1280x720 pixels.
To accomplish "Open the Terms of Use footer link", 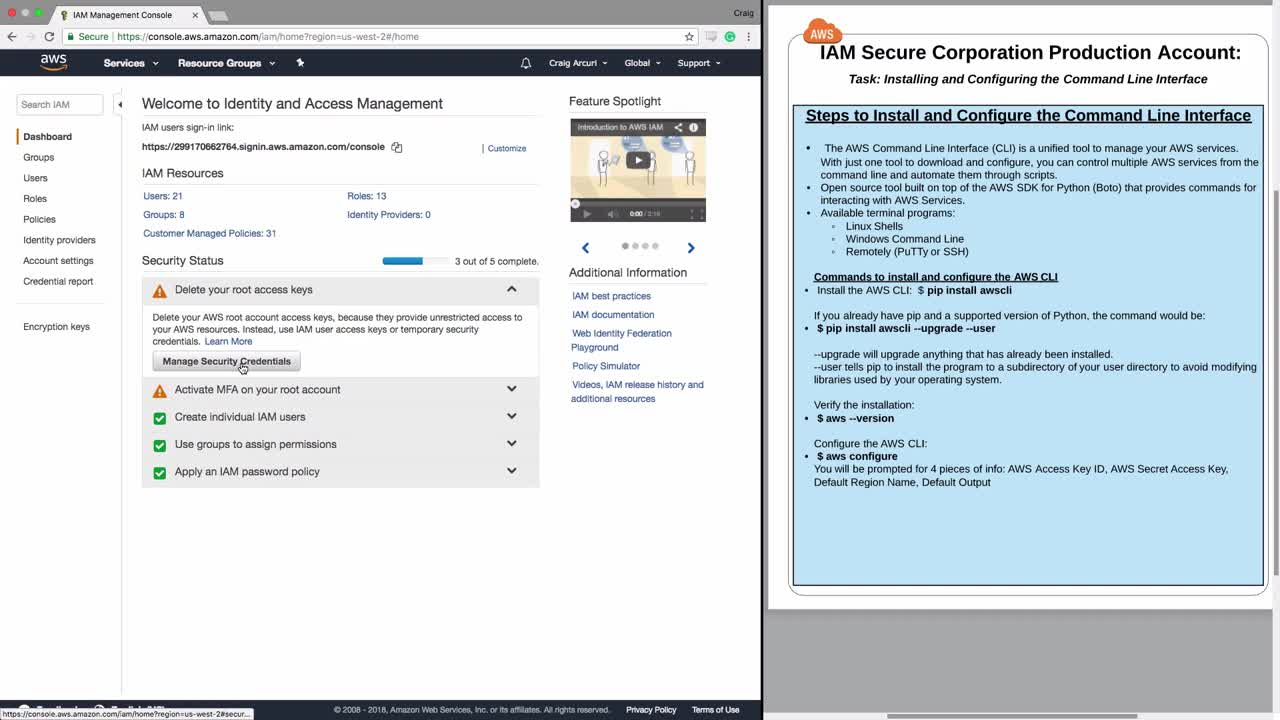I will click(716, 710).
